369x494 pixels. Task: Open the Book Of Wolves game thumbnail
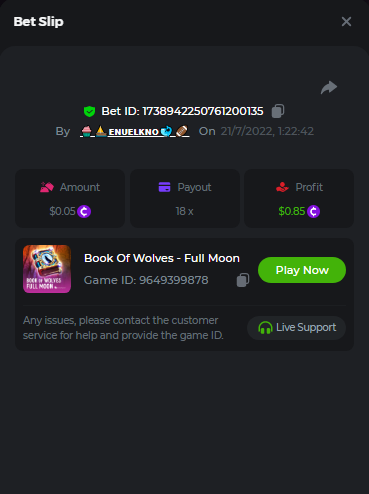pyautogui.click(x=47, y=269)
